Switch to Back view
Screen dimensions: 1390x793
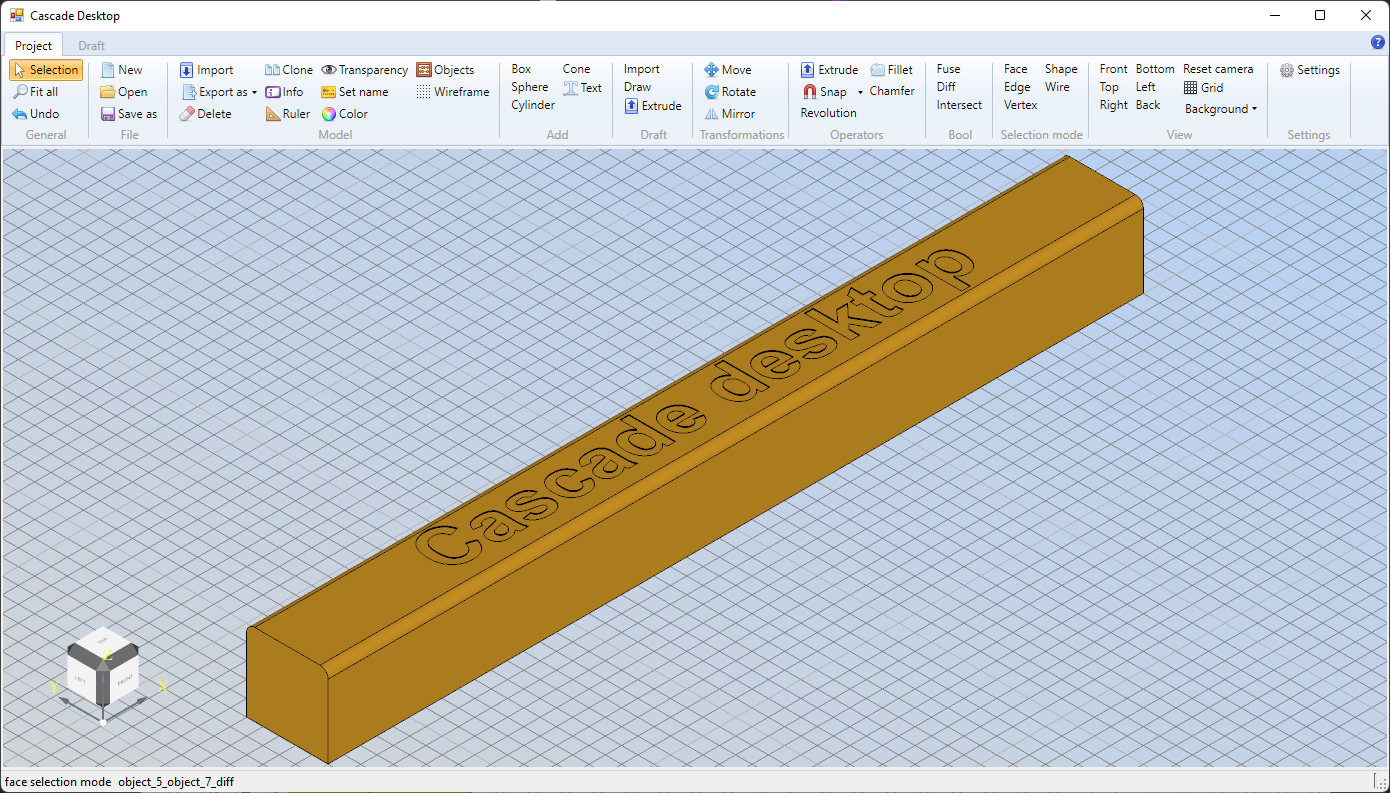coord(1148,105)
